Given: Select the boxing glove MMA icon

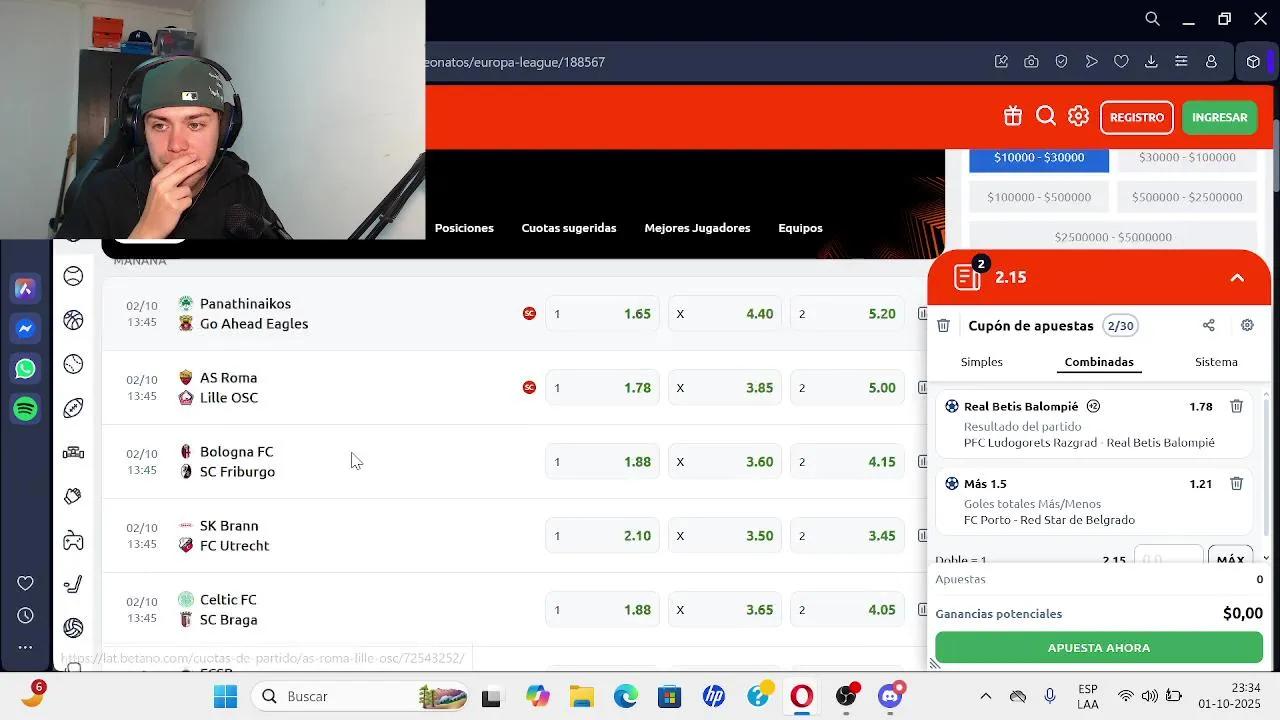Looking at the screenshot, I should [73, 496].
